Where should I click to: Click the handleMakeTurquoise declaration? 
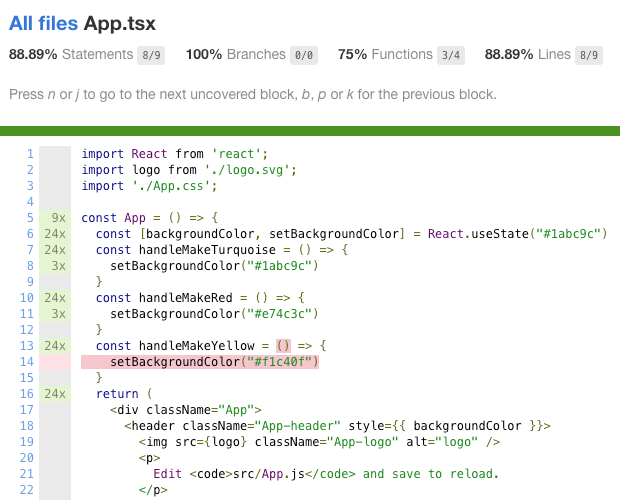222,250
